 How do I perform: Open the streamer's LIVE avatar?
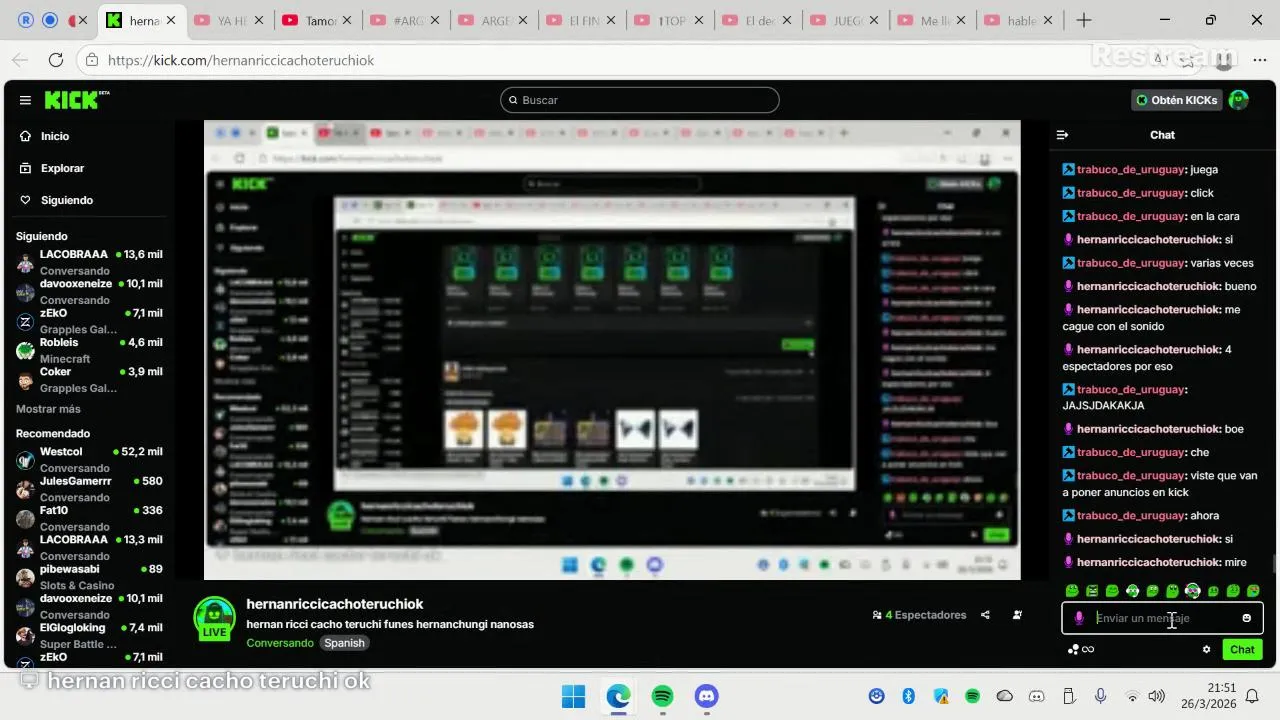(214, 618)
